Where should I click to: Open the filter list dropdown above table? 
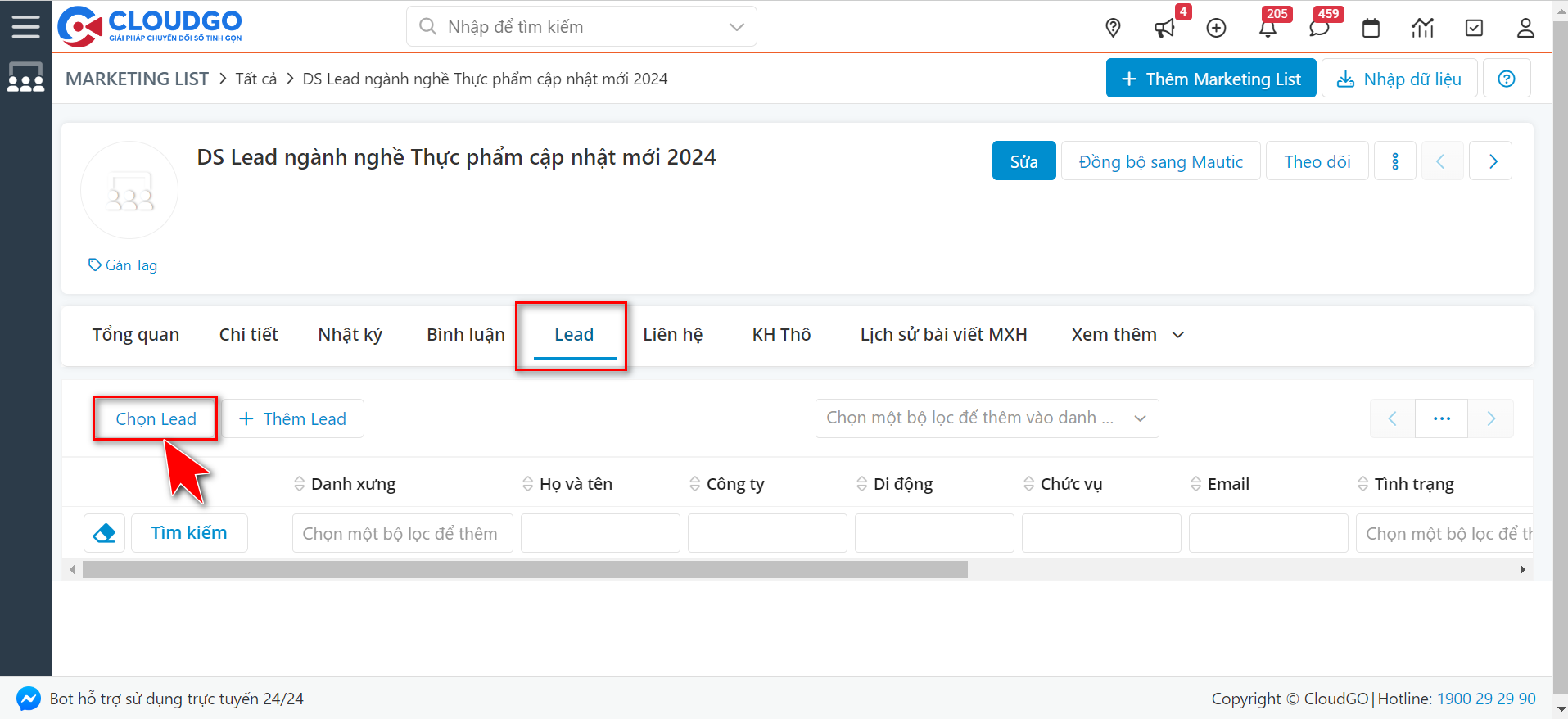coord(986,418)
